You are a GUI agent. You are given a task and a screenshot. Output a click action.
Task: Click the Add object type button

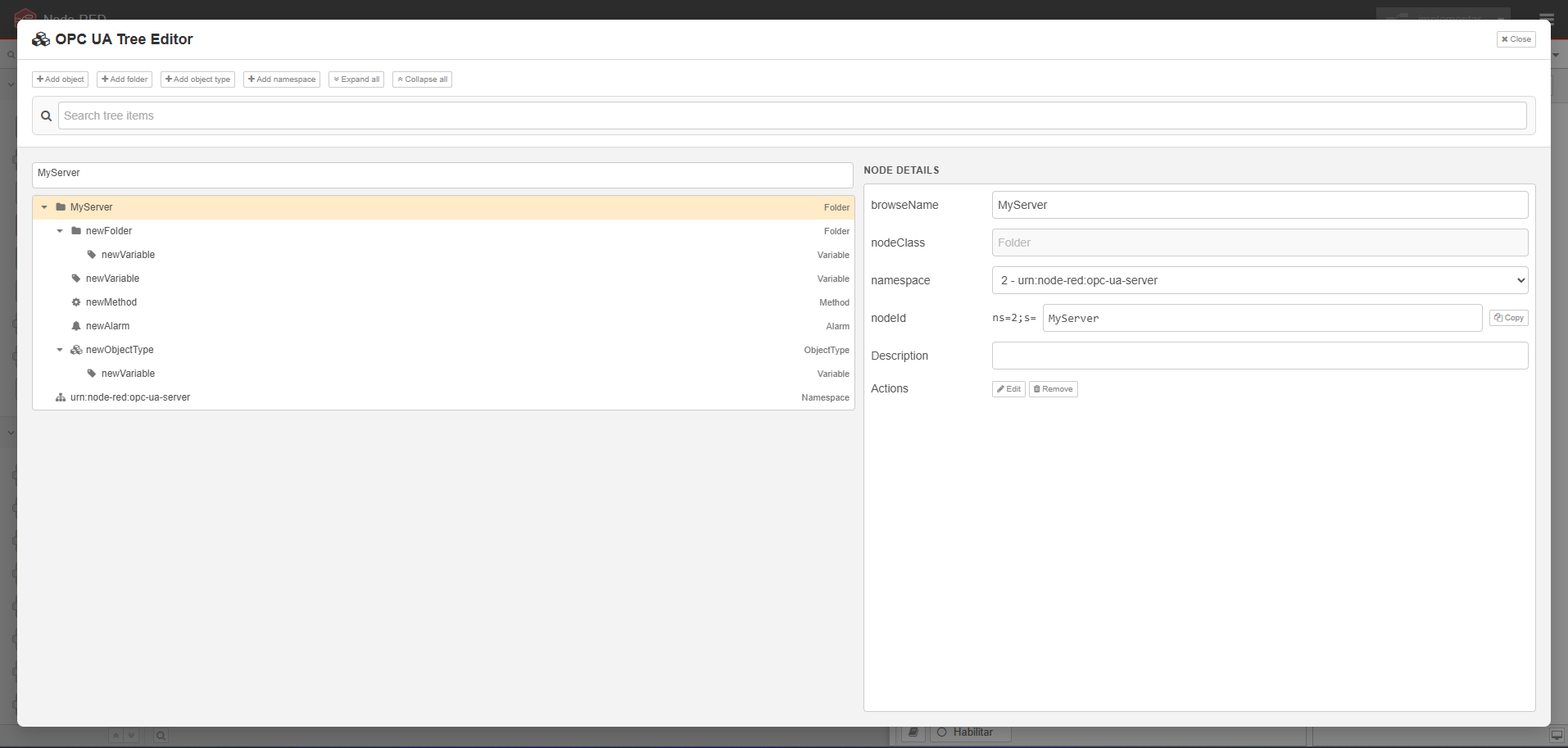tap(197, 79)
